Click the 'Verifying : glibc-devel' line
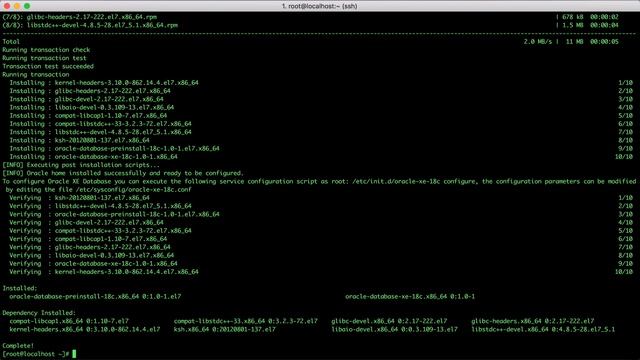 click(87, 222)
